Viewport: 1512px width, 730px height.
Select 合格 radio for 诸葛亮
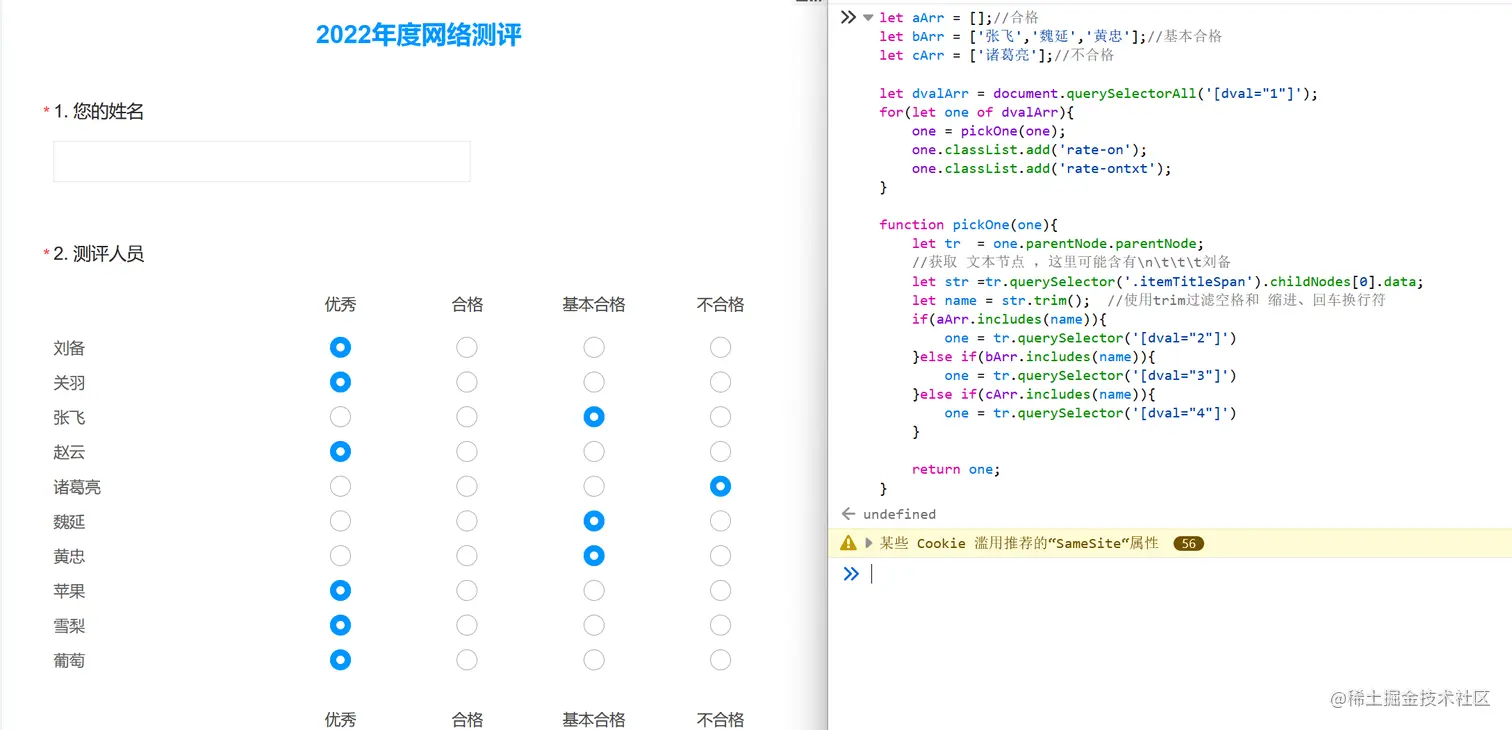[467, 487]
